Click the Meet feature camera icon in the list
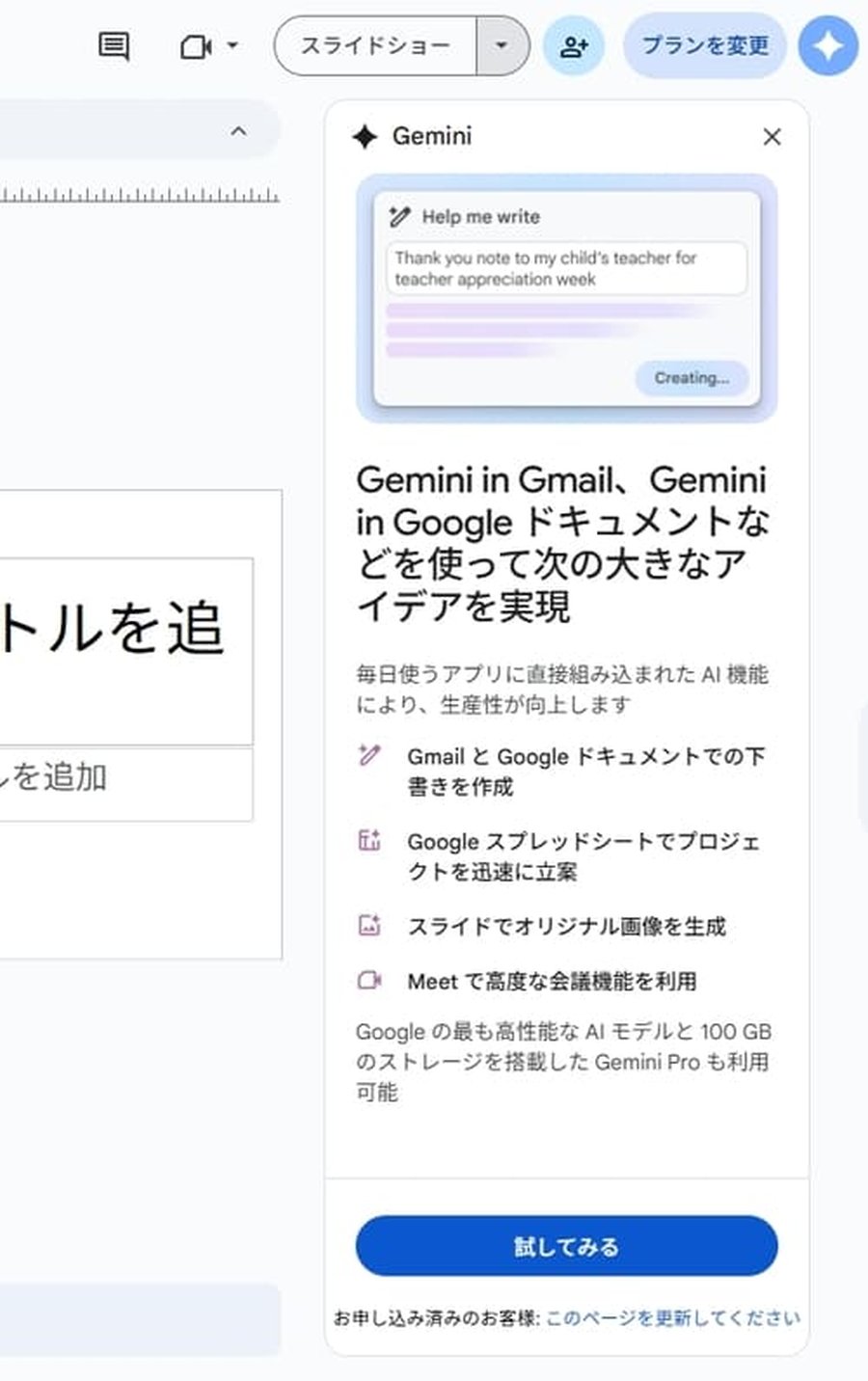This screenshot has width=868, height=1381. pyautogui.click(x=368, y=981)
